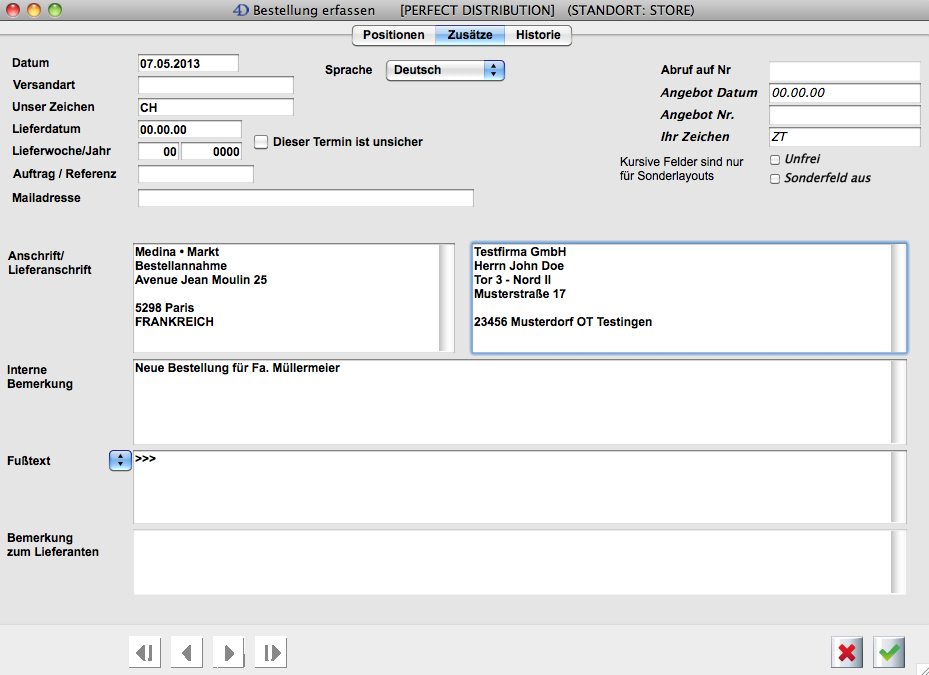Cancel with the red X icon
This screenshot has width=929, height=675.
click(847, 653)
